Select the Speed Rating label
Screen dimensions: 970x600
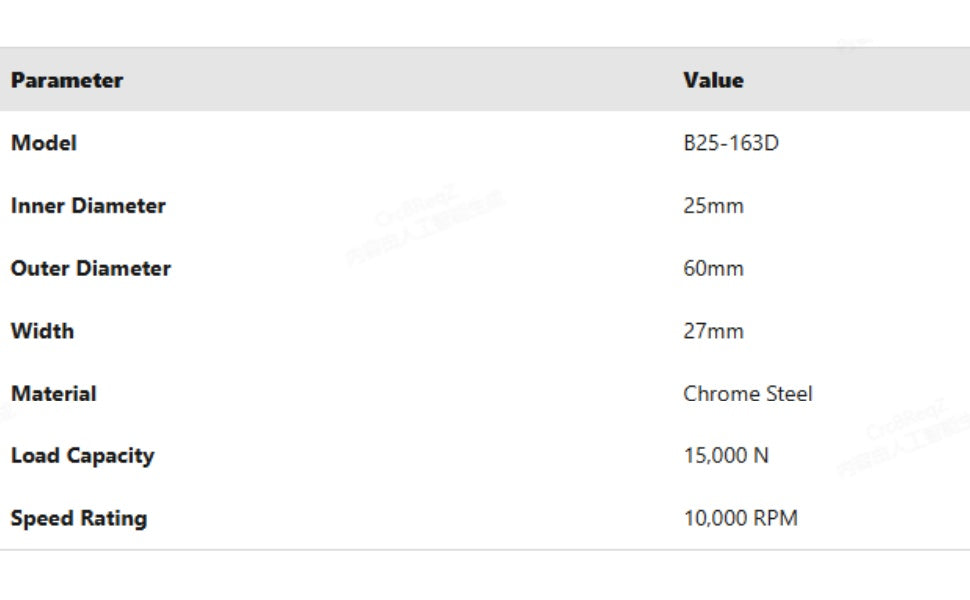[x=79, y=518]
